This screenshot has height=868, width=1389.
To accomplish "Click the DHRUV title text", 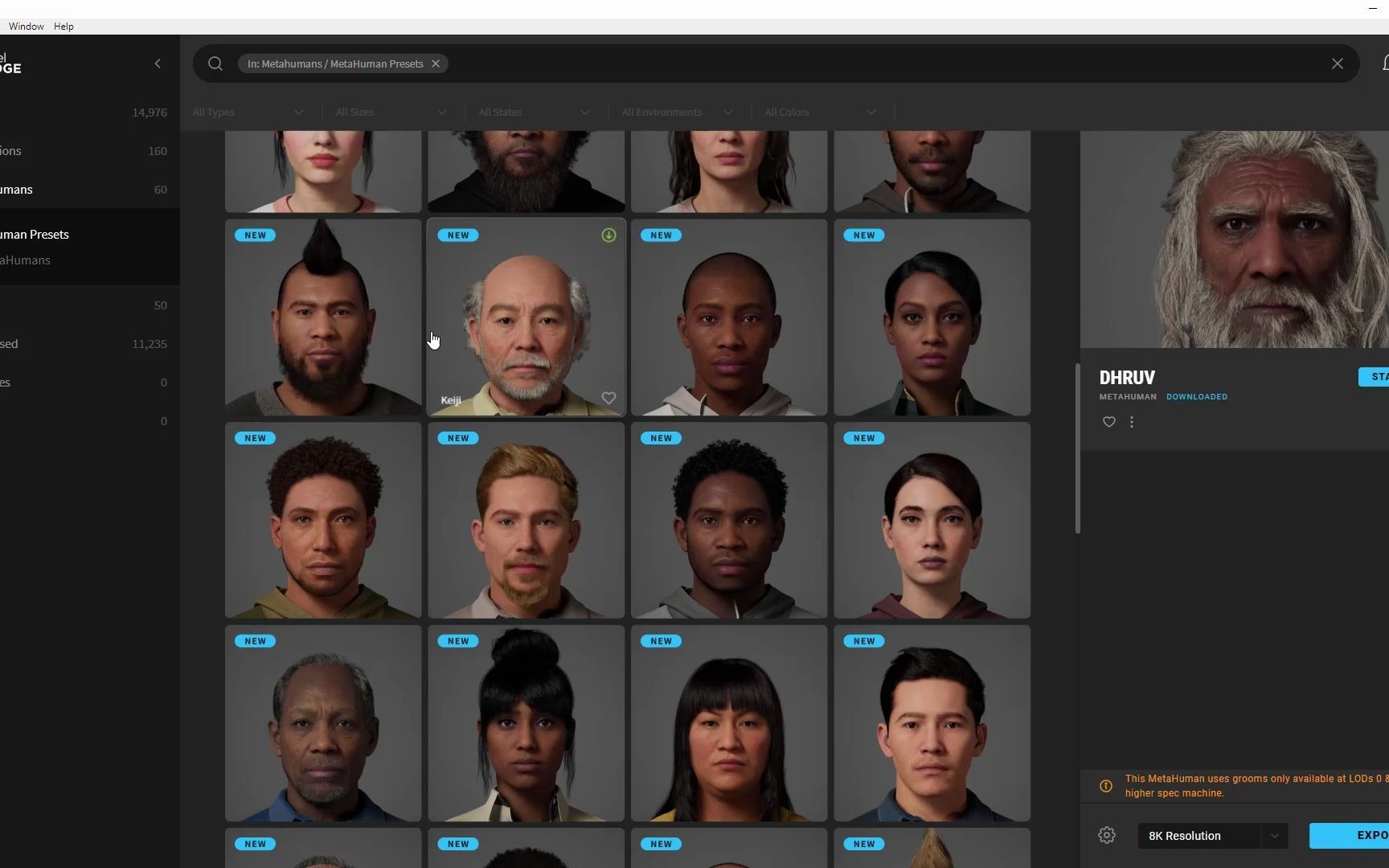I will tap(1127, 378).
